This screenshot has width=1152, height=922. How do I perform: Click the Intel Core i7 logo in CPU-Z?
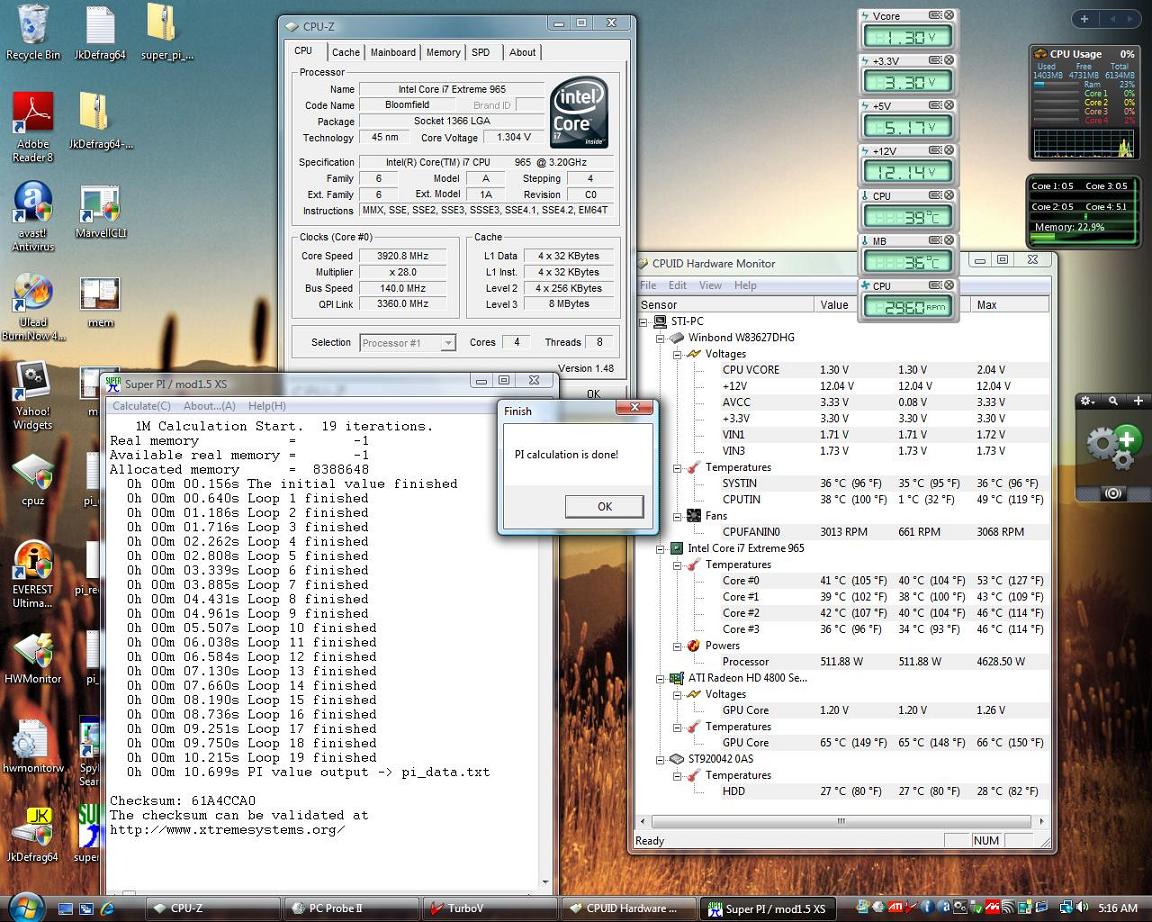coord(579,112)
